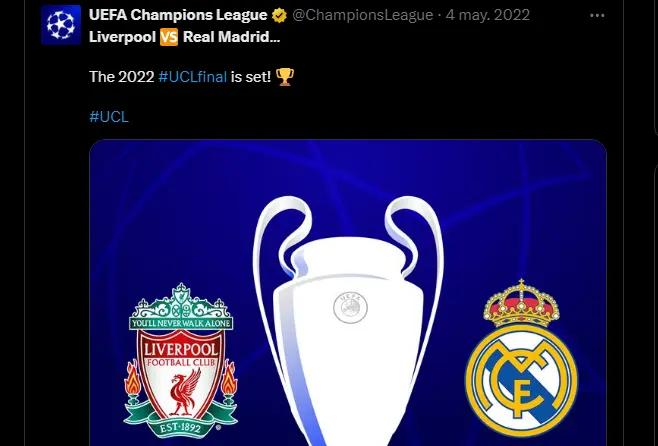658x446 pixels.
Task: Click the 'You'll Never Walk Alone' crest banner
Action: (181, 323)
